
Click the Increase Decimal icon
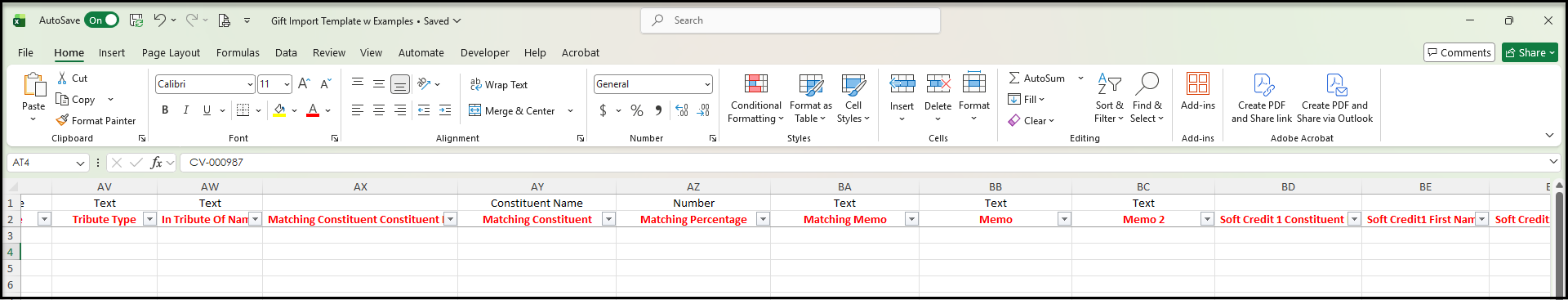pos(682,110)
